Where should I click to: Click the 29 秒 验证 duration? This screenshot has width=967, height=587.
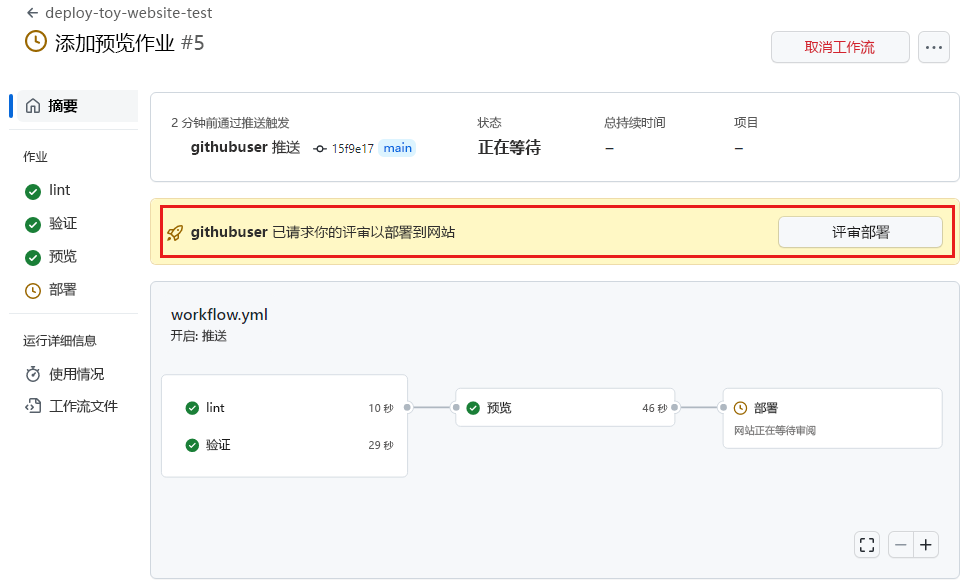tap(381, 445)
